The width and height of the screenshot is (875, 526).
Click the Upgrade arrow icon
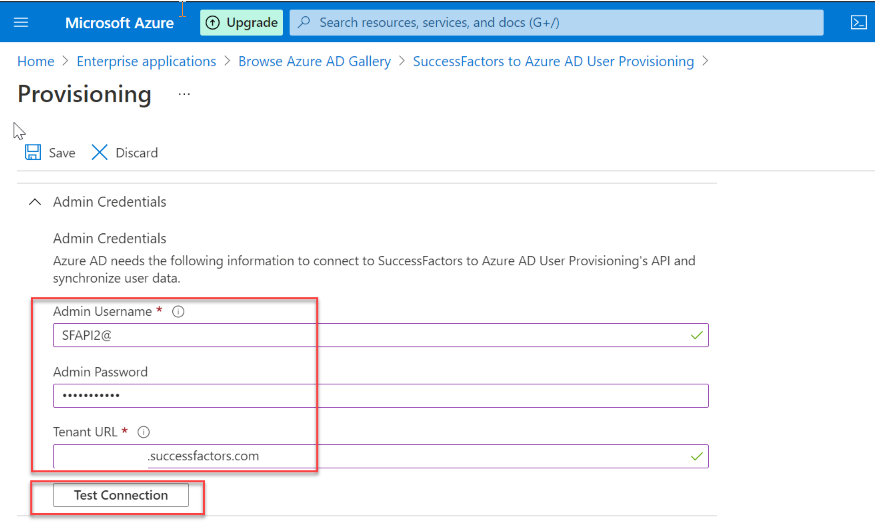(x=213, y=22)
